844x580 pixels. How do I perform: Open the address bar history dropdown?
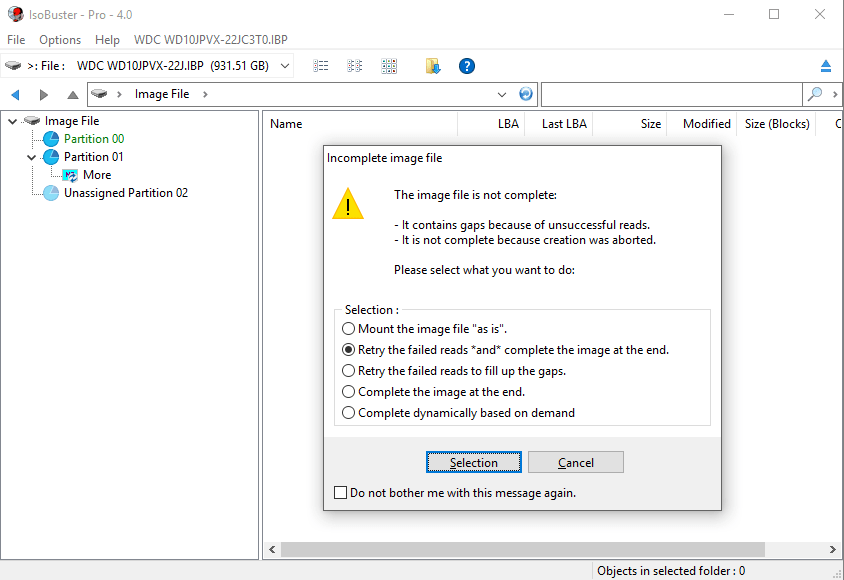click(x=502, y=95)
